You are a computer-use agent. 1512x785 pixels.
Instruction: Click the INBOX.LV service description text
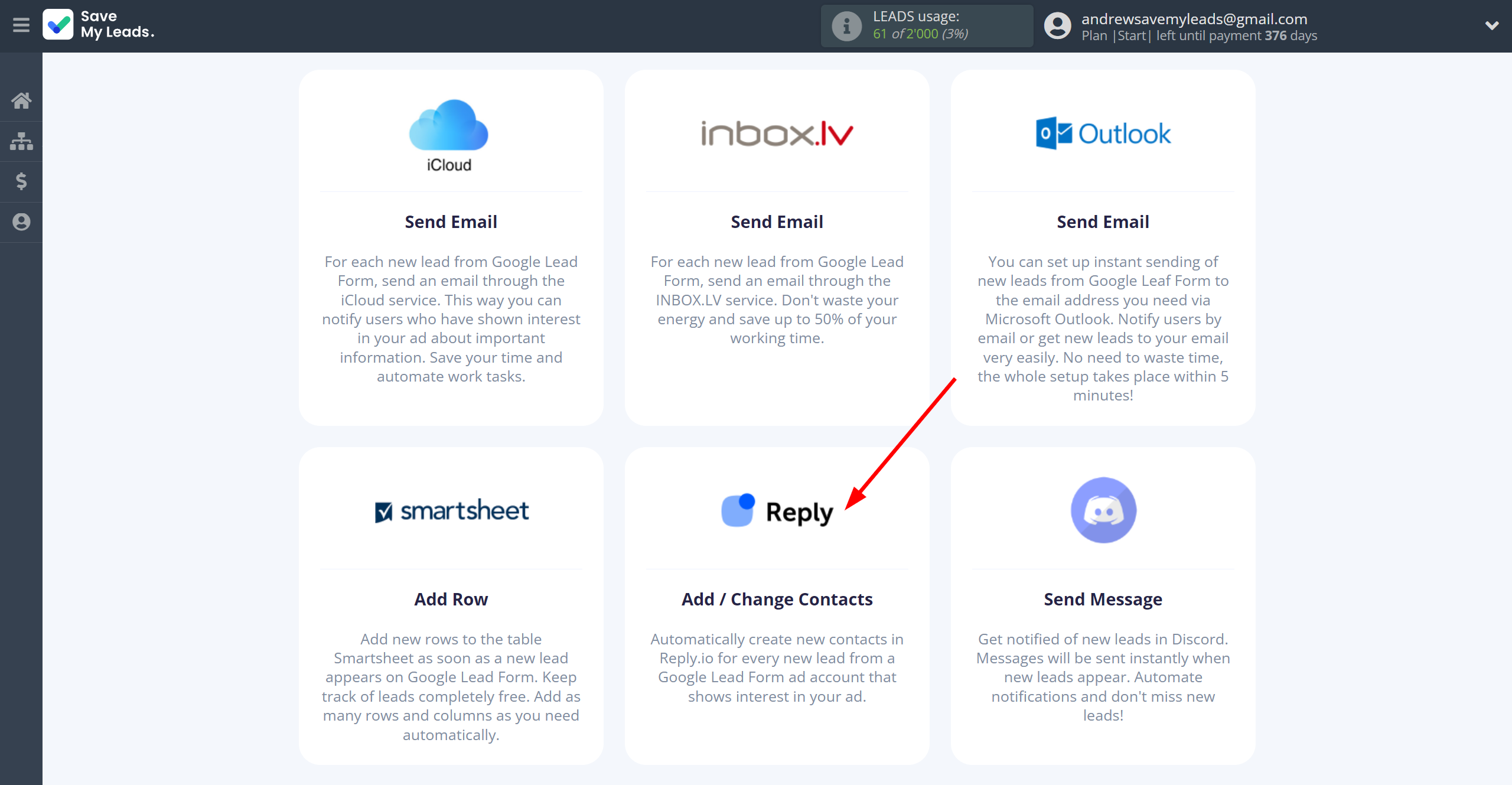click(777, 300)
